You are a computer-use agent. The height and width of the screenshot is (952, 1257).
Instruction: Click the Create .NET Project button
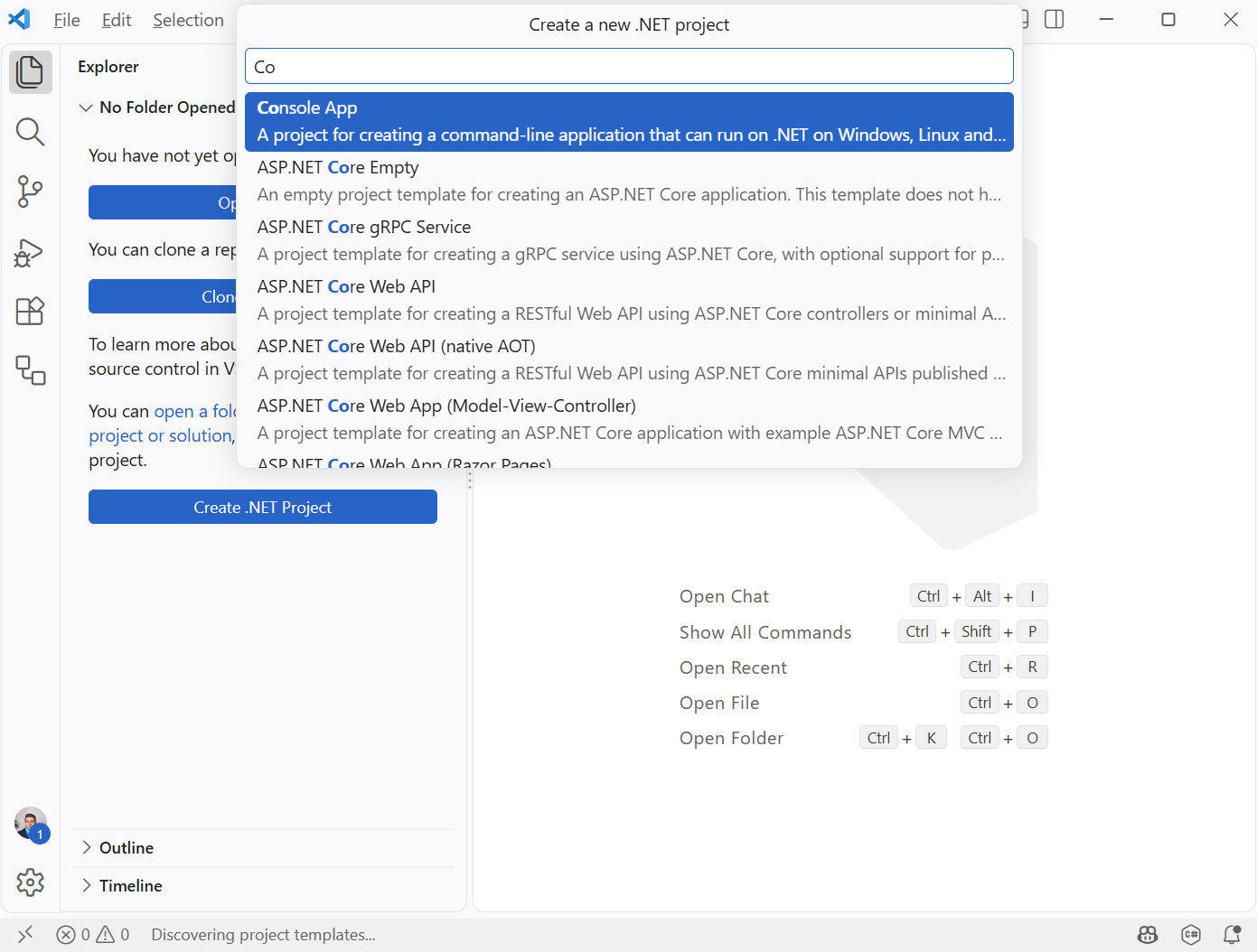click(263, 507)
